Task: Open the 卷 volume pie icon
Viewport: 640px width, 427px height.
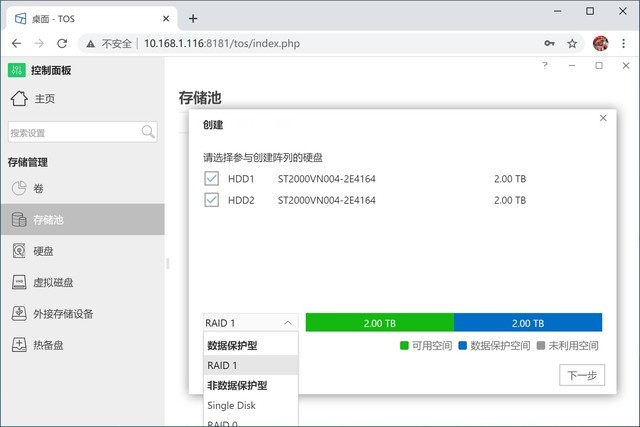Action: [19, 188]
